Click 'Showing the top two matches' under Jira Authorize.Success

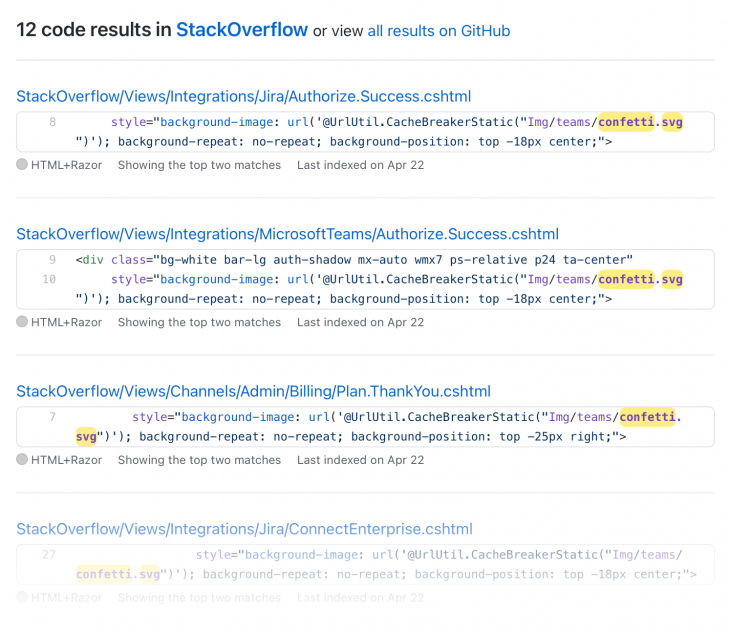coord(199,165)
